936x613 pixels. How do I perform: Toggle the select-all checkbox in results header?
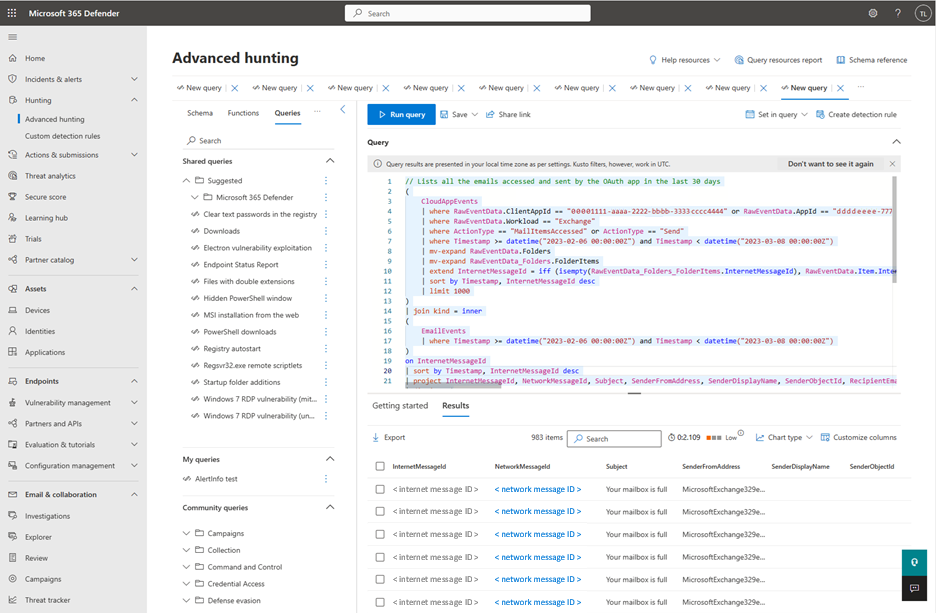(x=380, y=466)
